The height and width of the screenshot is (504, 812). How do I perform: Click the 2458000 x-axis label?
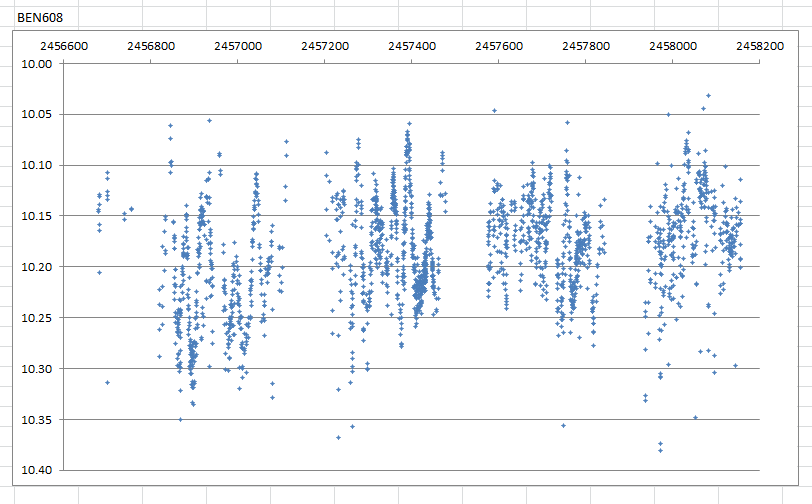click(672, 46)
